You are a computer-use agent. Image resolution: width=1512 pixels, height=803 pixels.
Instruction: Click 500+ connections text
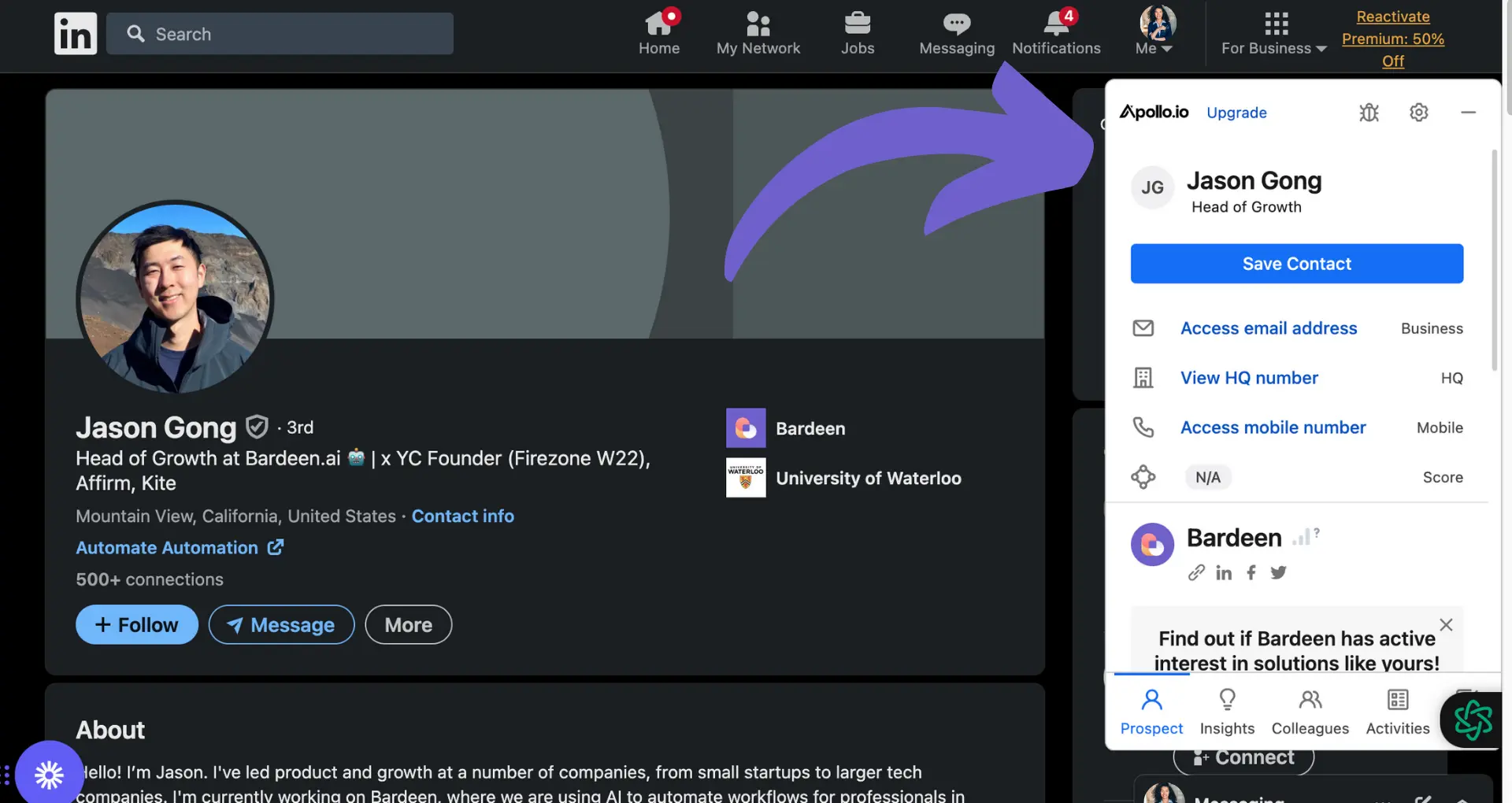150,579
